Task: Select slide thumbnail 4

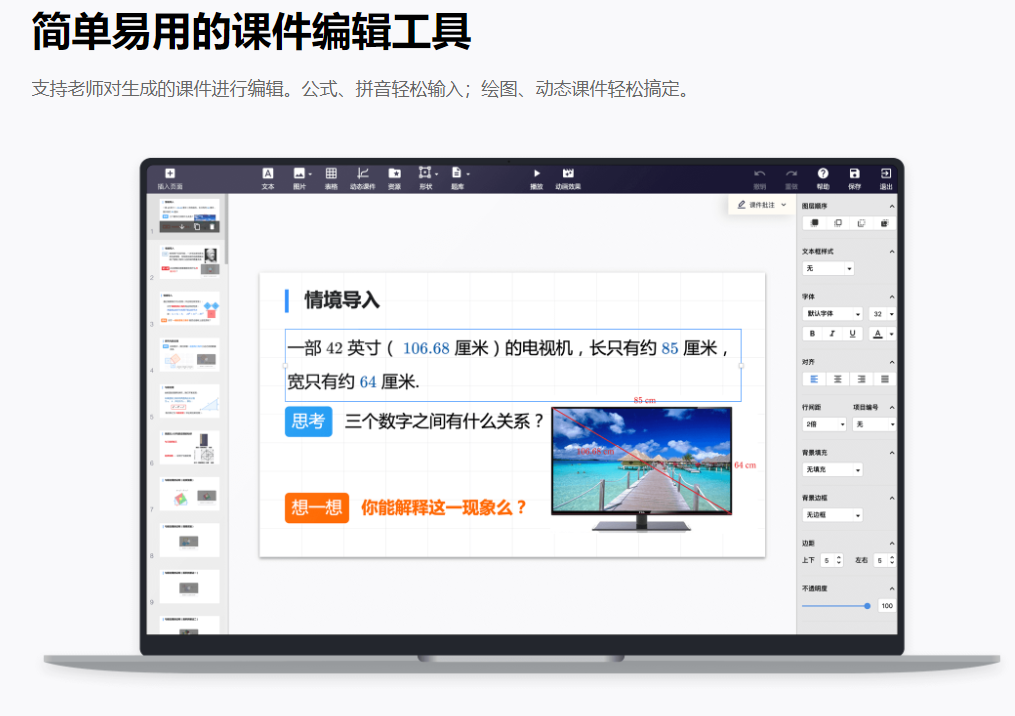Action: tap(190, 355)
